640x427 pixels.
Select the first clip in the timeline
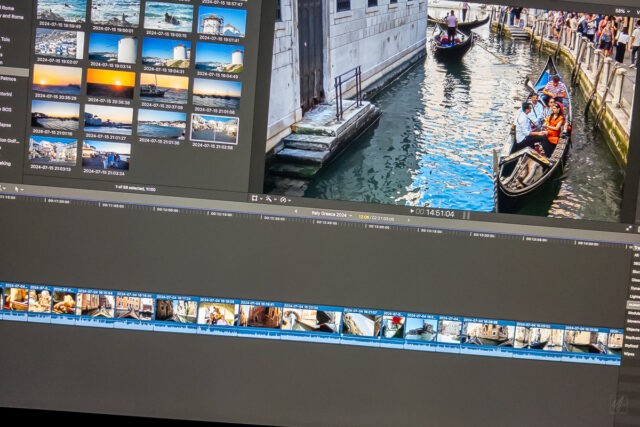[14, 299]
